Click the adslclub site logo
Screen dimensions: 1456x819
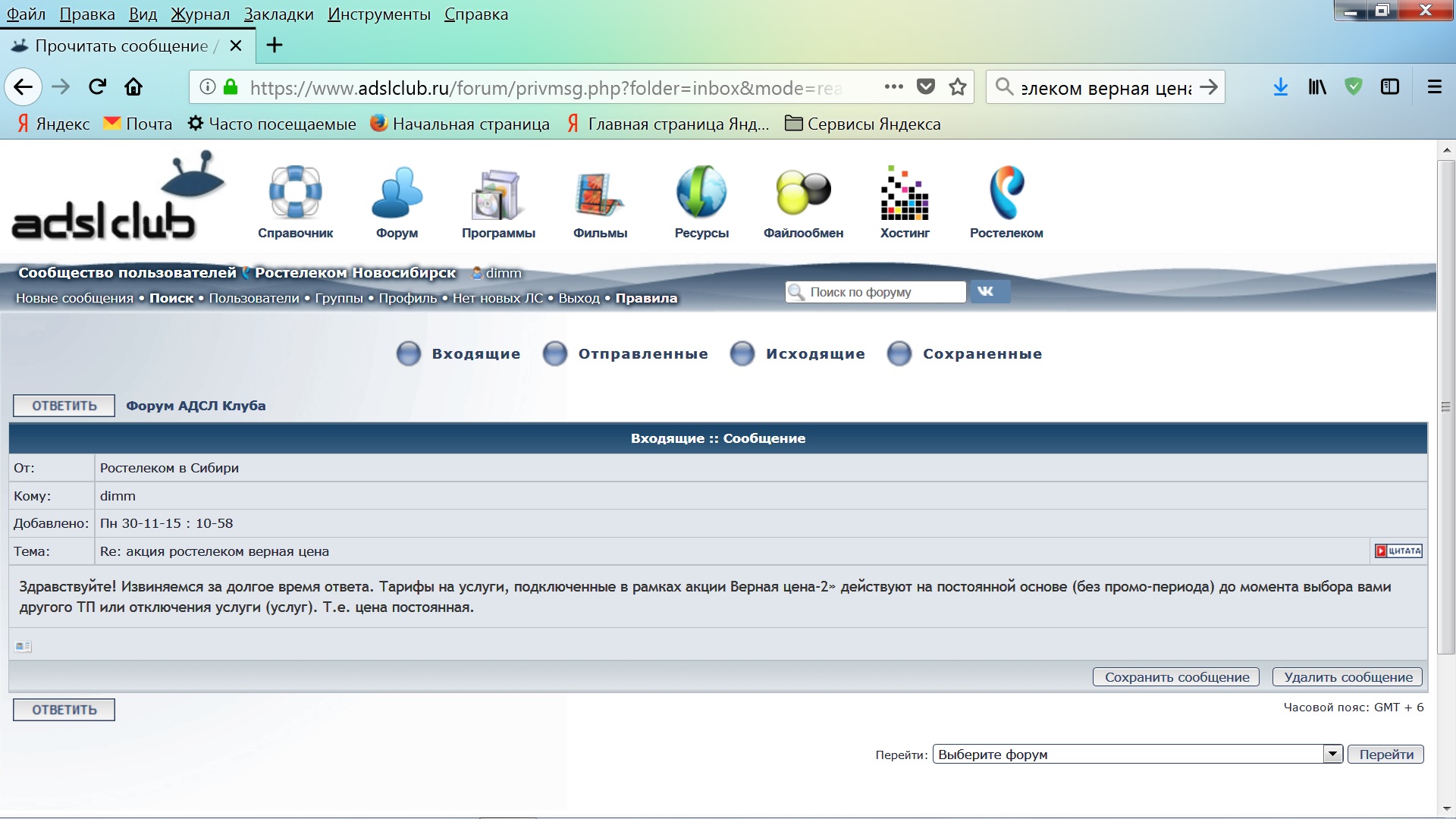tap(119, 196)
